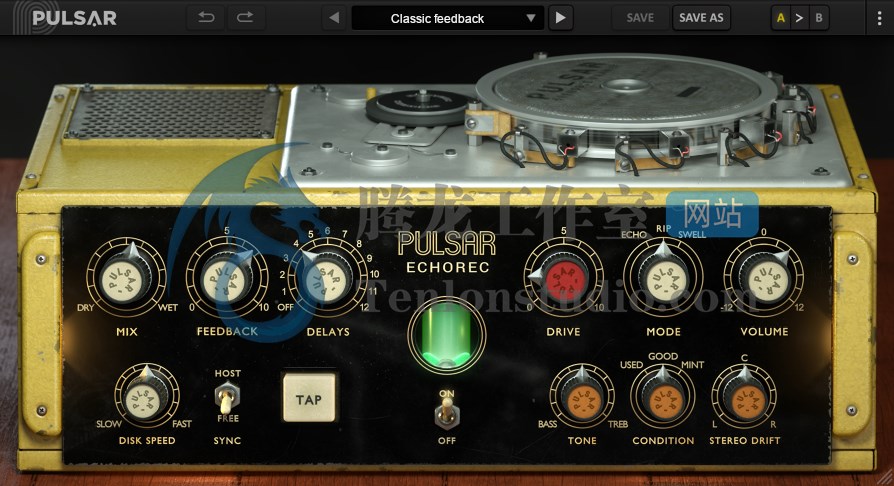894x486 pixels.
Task: Adjust the FEEDBACK knob
Action: [226, 278]
